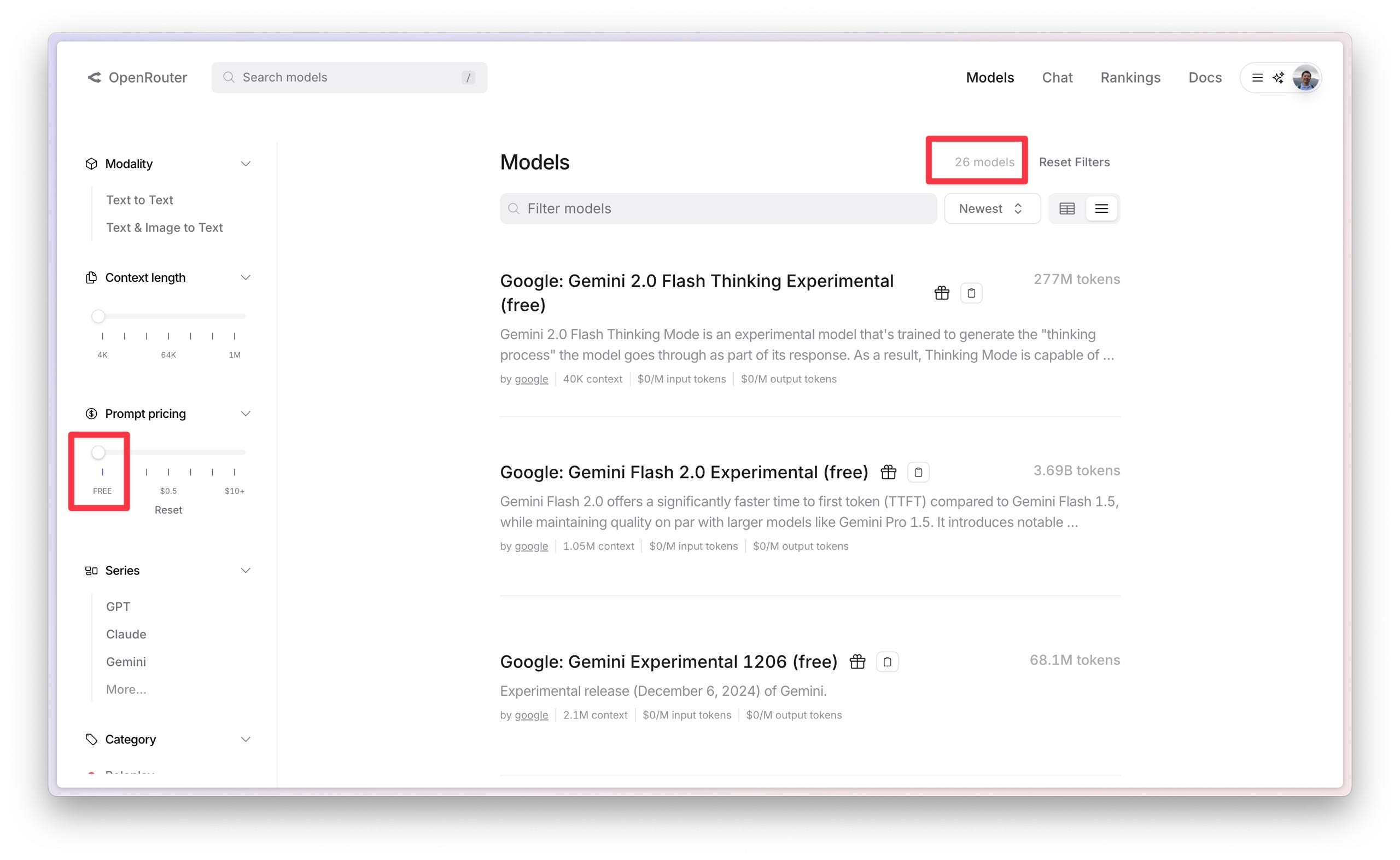Click gift icon for Gemini Flash 2.0 Experimental
The width and height of the screenshot is (1400, 860).
tap(889, 472)
